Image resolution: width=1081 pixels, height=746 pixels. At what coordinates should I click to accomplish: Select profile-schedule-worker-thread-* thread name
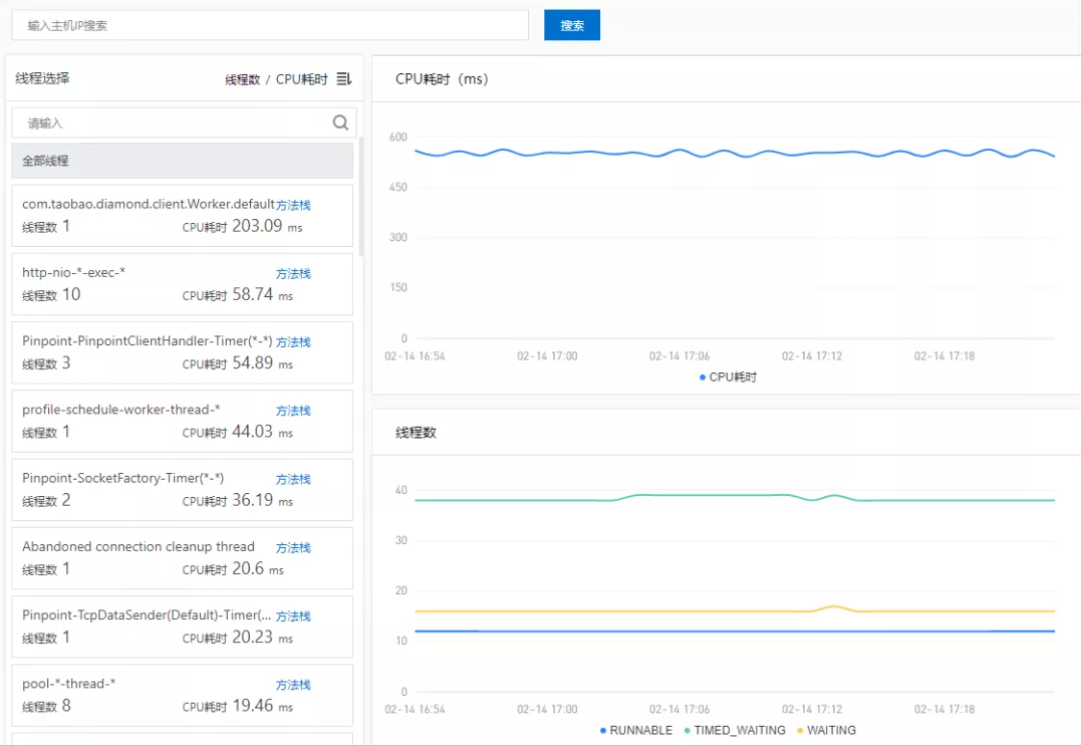[121, 410]
